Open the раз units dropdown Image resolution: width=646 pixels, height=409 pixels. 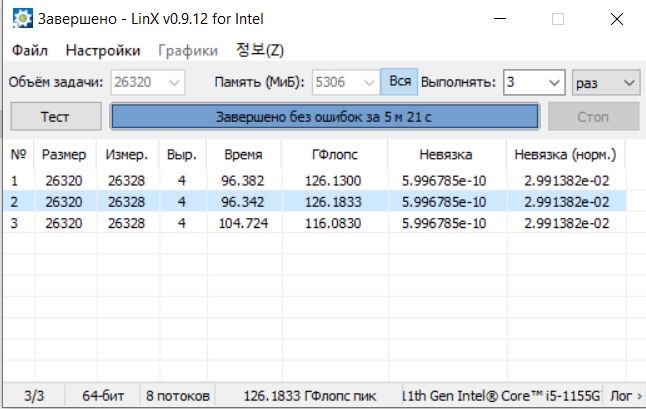coord(629,83)
